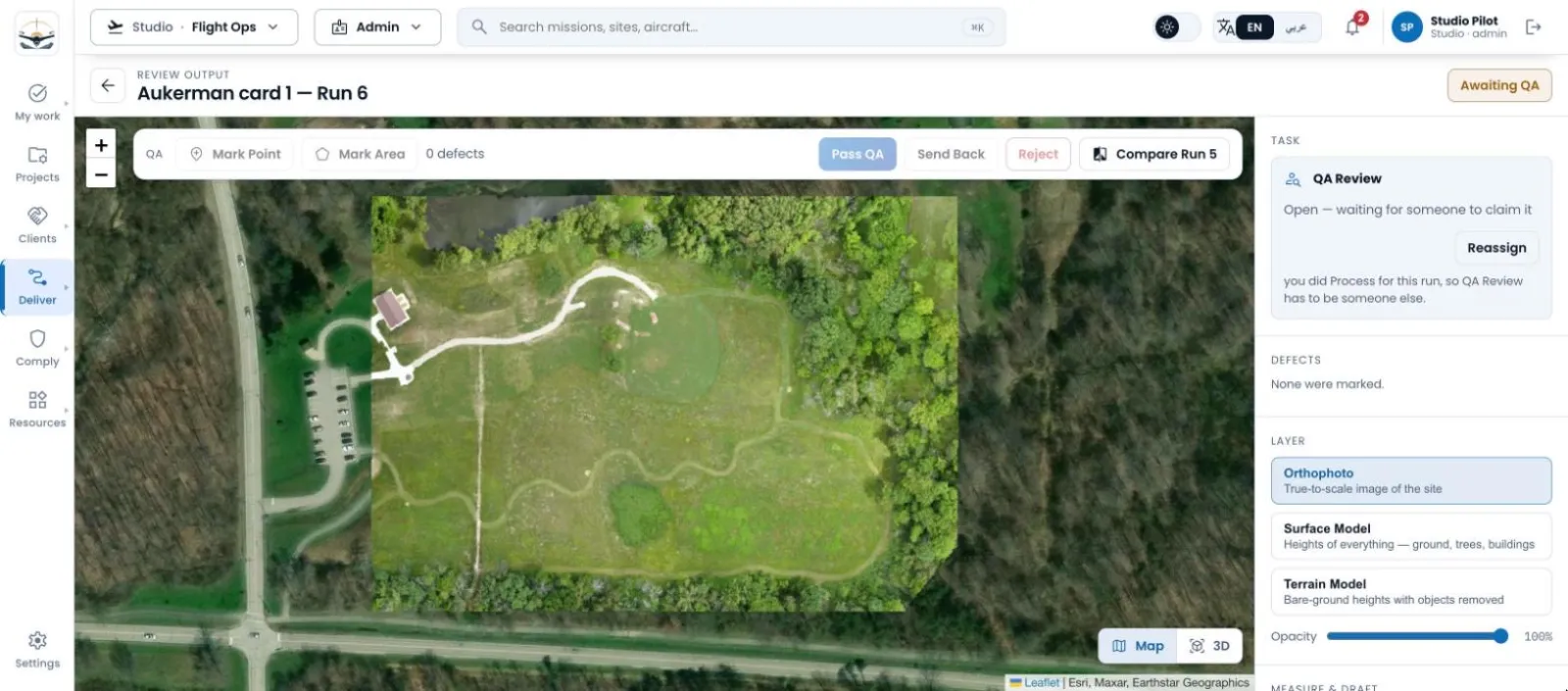Open the Resources sidebar section
Viewport: 1568px width, 691px height.
pos(37,409)
